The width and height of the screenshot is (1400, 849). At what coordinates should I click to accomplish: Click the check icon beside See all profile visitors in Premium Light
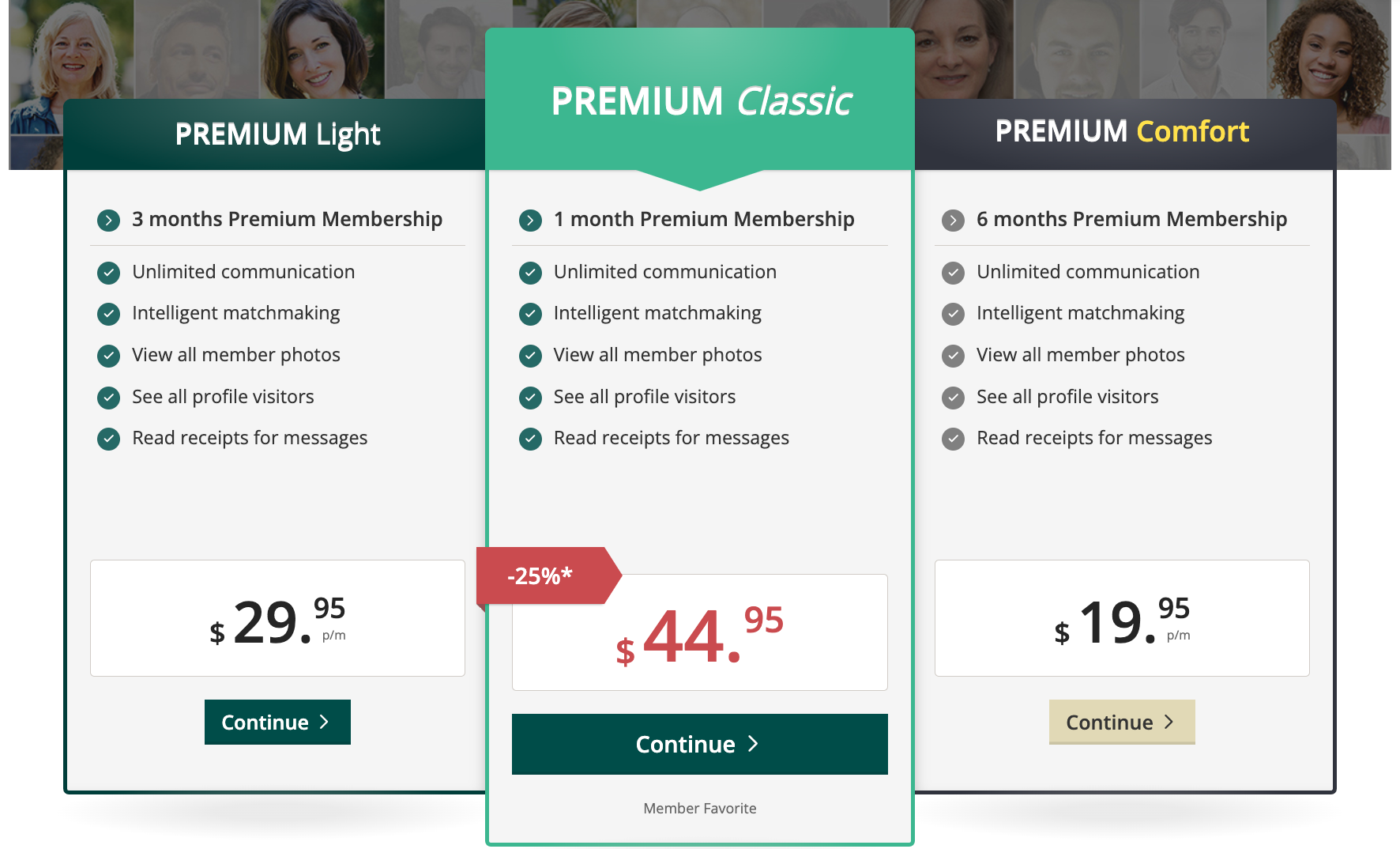[108, 398]
